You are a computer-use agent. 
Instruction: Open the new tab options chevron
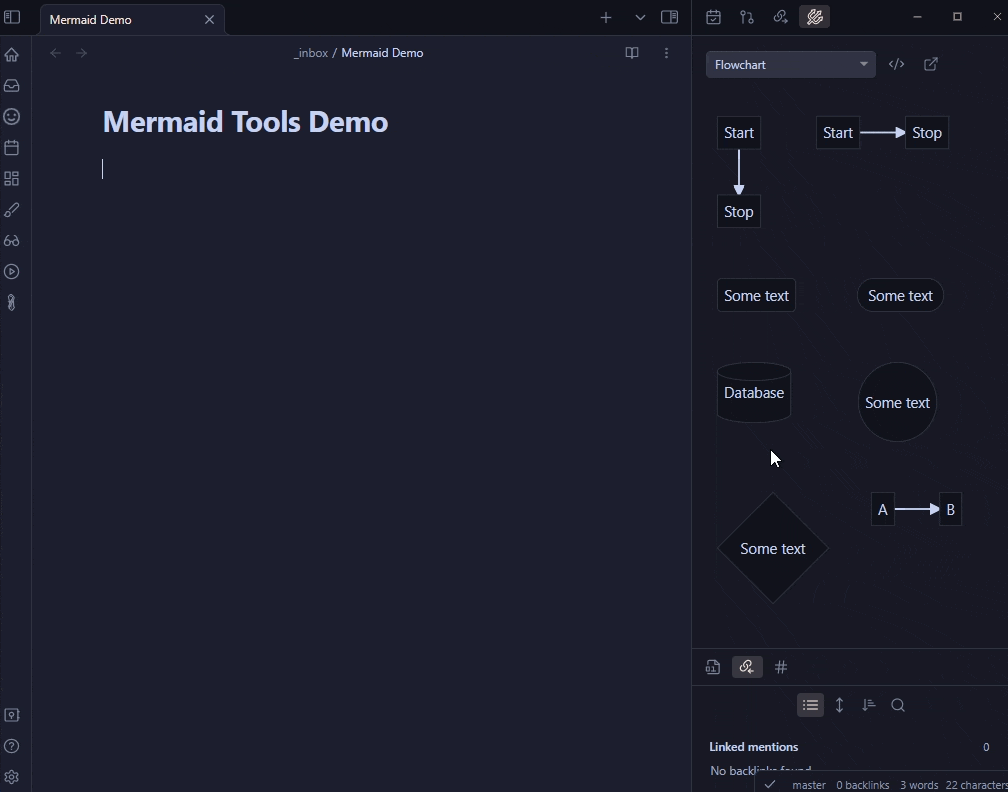pyautogui.click(x=639, y=17)
